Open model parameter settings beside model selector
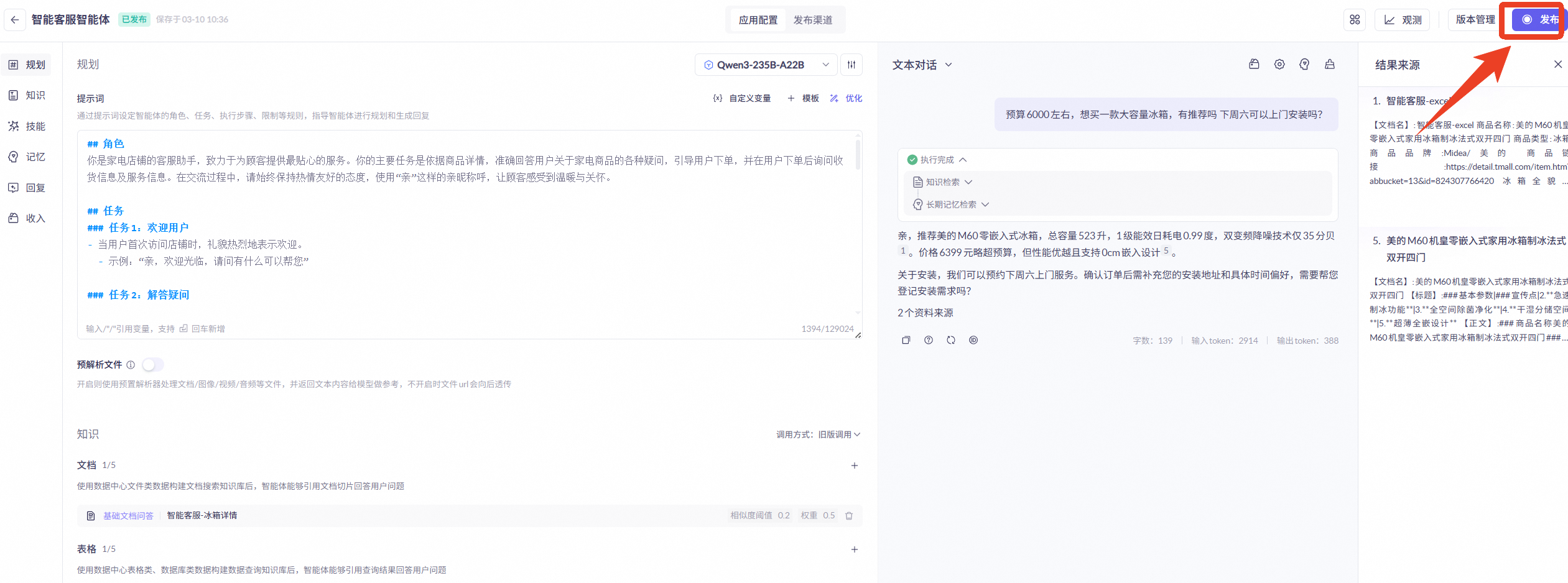 851,64
